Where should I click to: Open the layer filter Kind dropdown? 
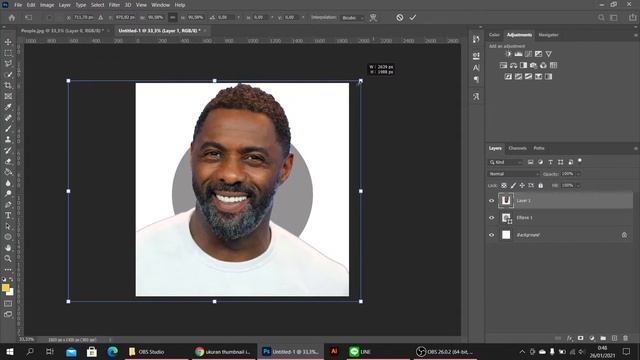[506, 162]
